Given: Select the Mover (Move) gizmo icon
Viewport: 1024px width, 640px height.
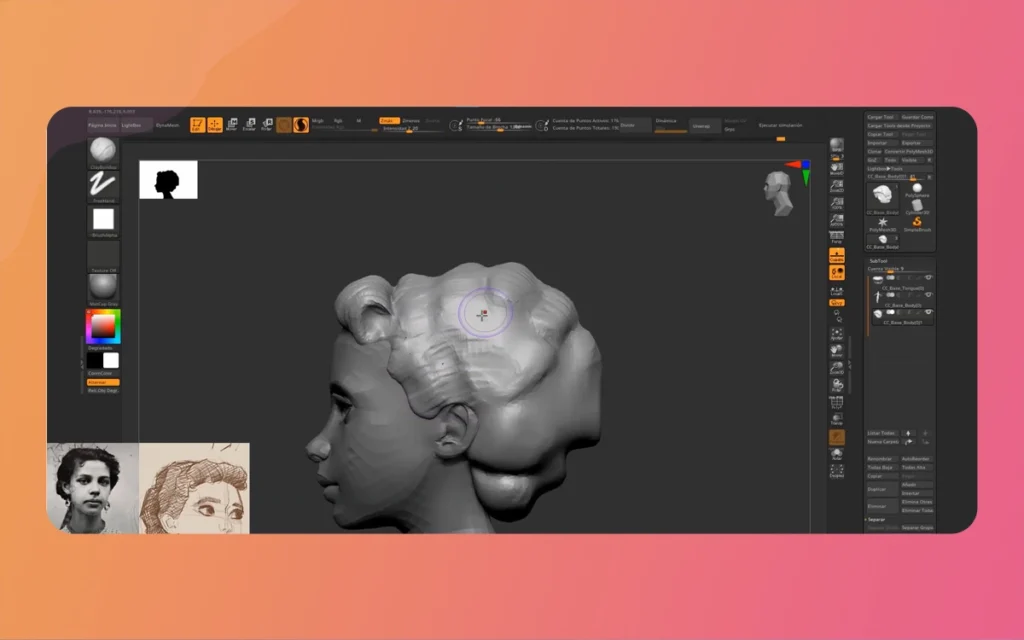Looking at the screenshot, I should click(232, 123).
